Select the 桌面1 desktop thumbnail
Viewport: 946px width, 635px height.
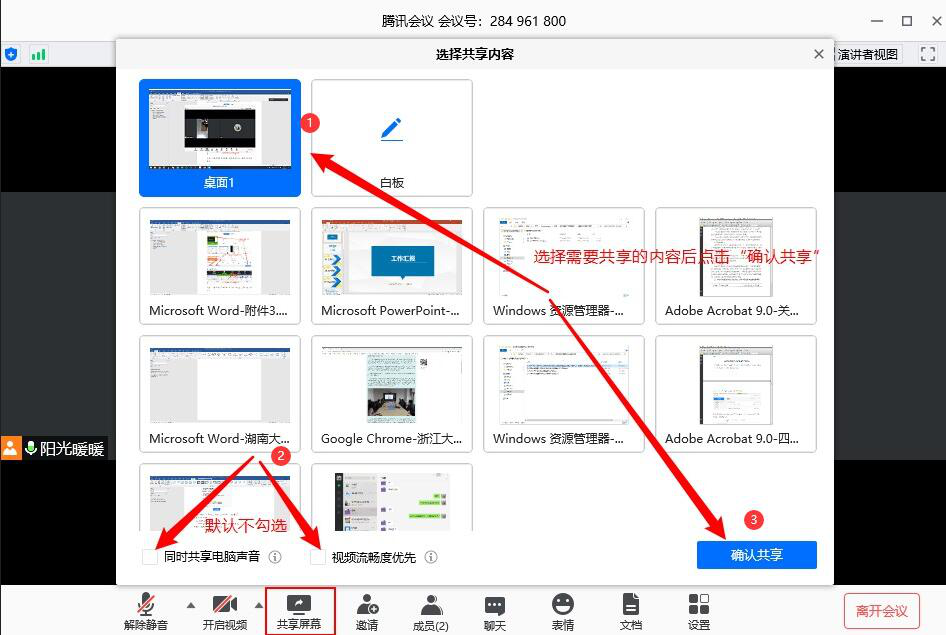point(220,137)
